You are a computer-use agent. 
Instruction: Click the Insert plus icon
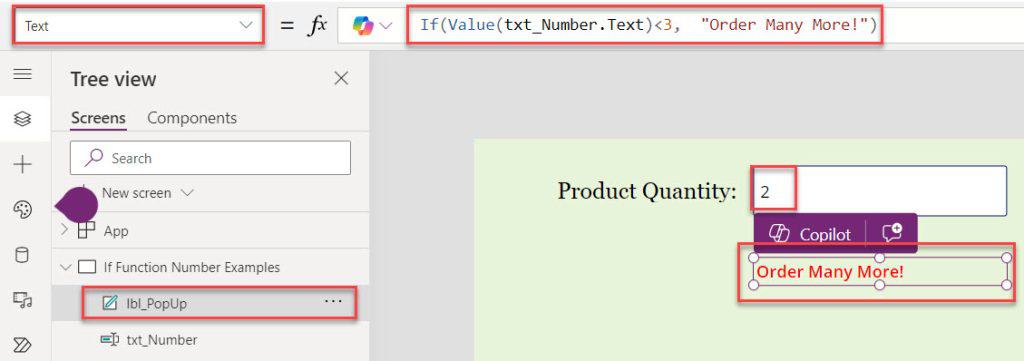tap(23, 165)
